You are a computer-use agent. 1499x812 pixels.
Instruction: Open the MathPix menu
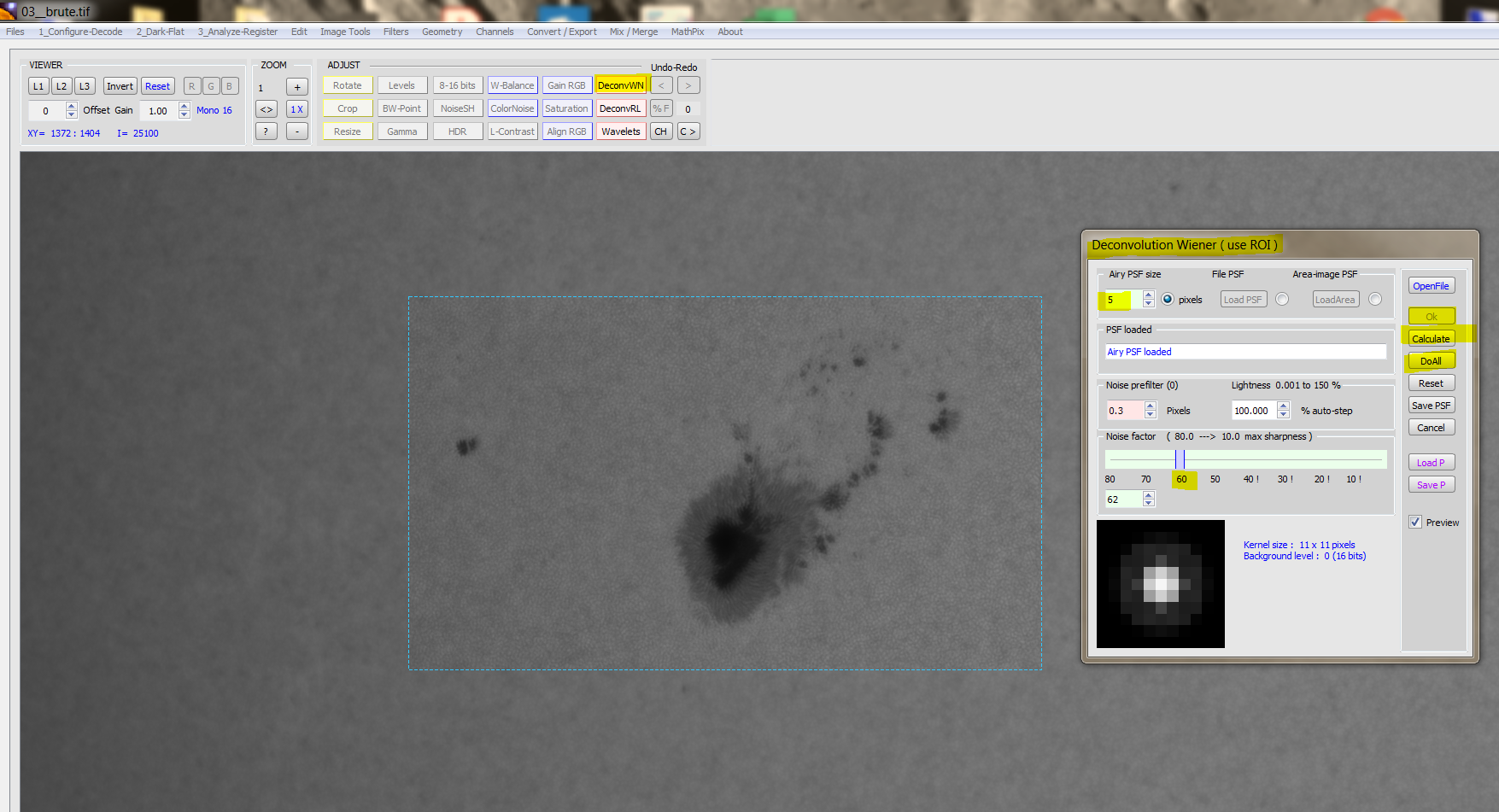click(x=688, y=32)
